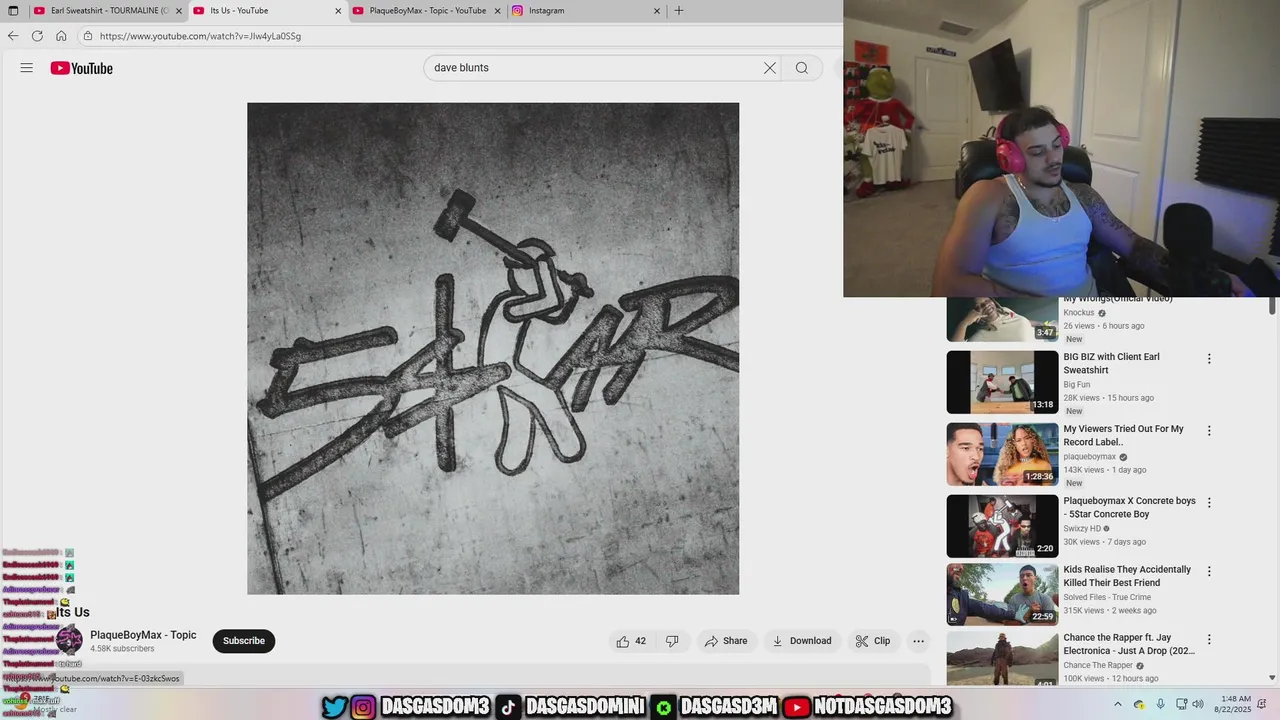Open 'Kids Realise They Accidentally Killed' title
The height and width of the screenshot is (720, 1280).
coord(1127,576)
